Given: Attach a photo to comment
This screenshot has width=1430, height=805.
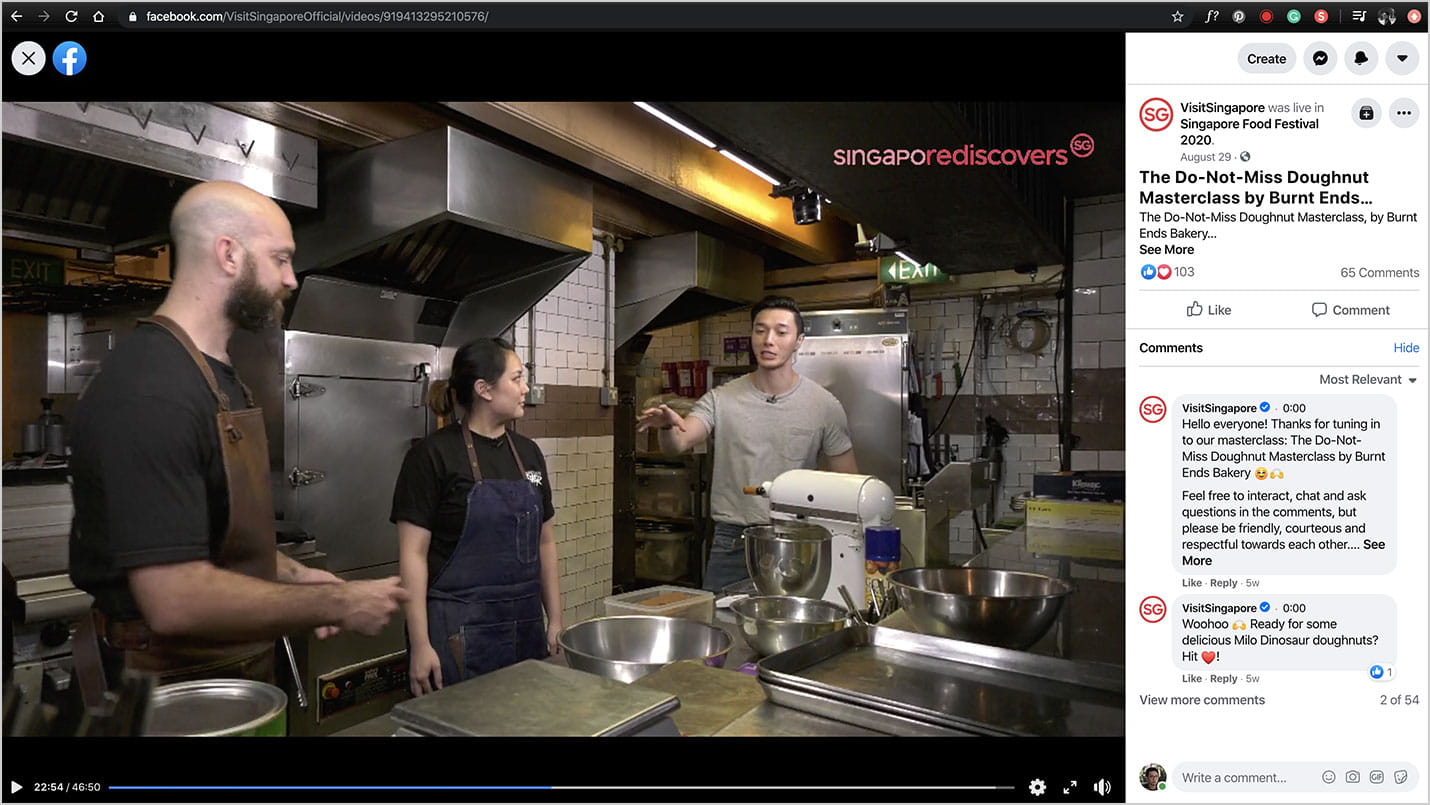Looking at the screenshot, I should coord(1353,777).
